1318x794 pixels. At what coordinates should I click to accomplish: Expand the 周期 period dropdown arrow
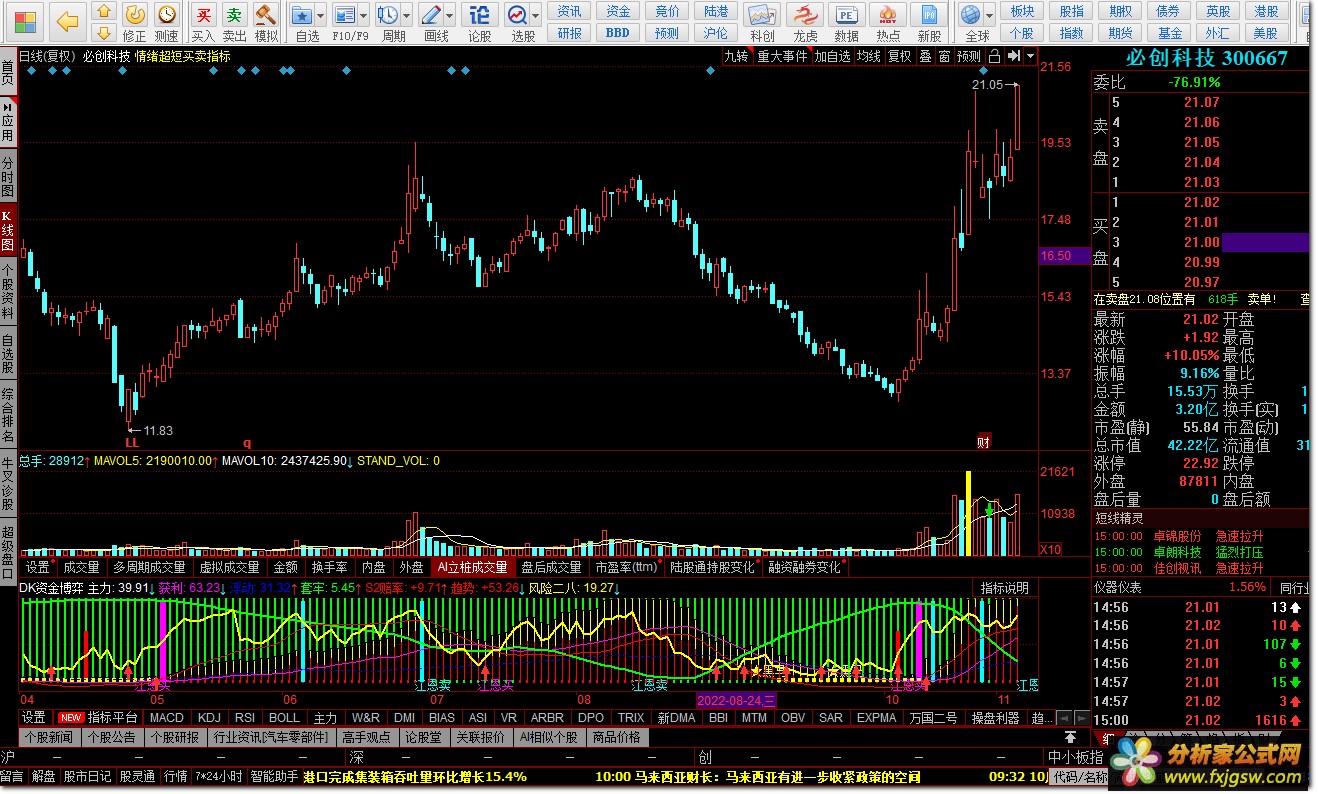406,16
